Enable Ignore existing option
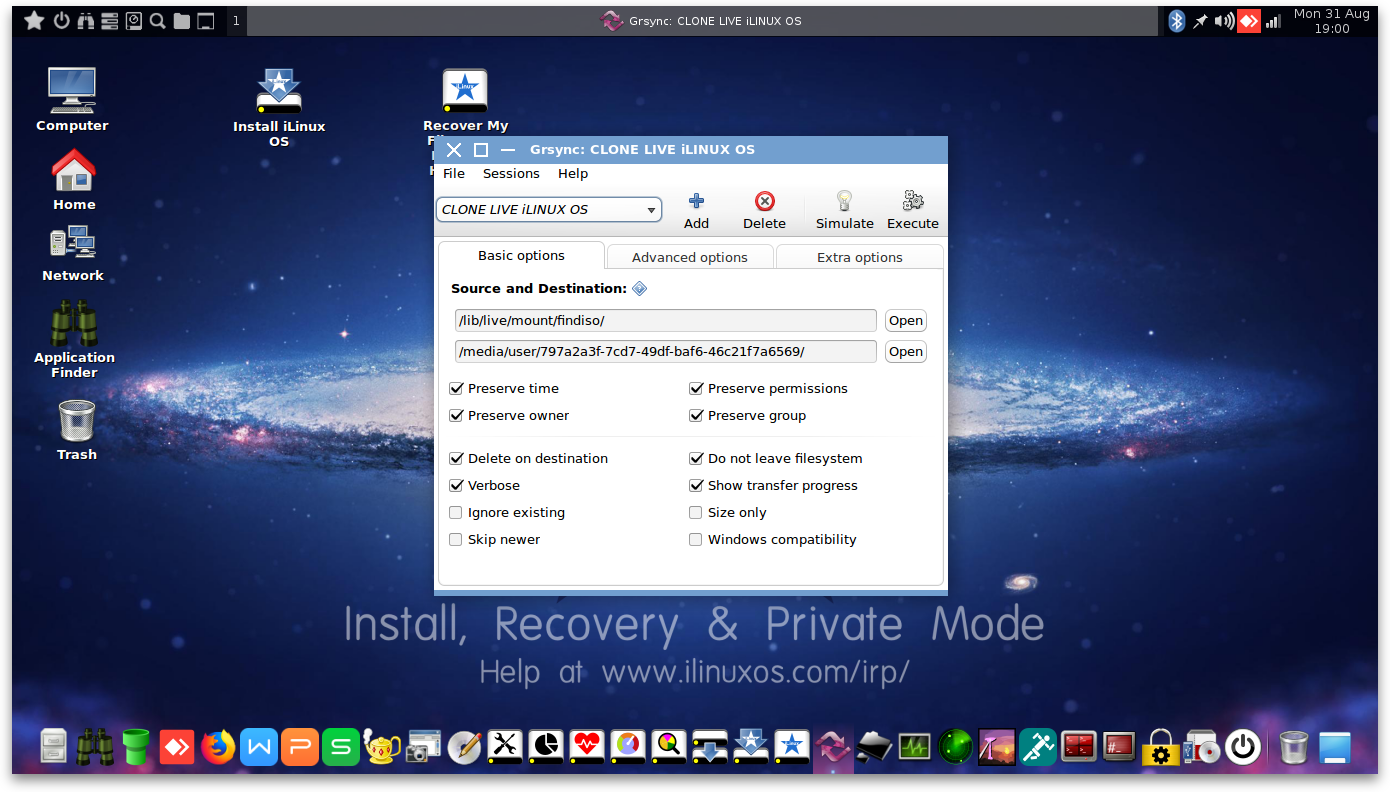 coord(456,512)
